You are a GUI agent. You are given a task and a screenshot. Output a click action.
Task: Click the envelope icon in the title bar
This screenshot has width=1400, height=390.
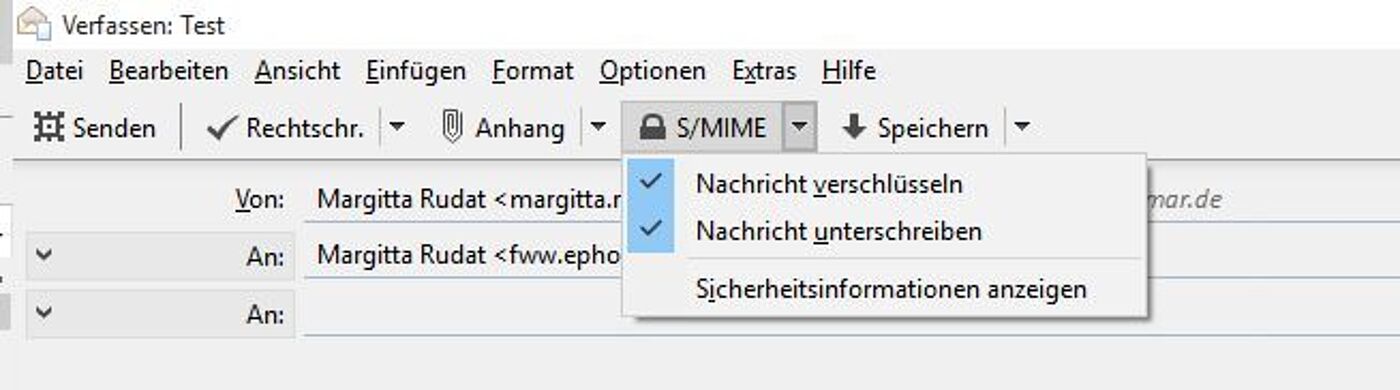[33, 24]
